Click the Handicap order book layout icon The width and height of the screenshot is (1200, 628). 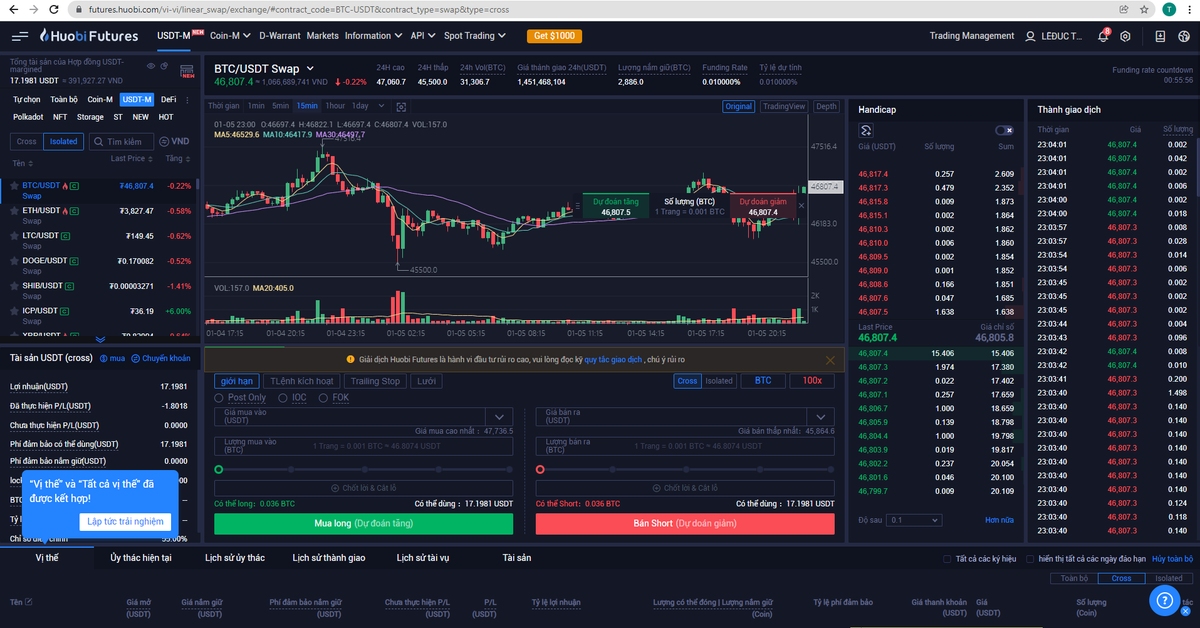pos(866,130)
